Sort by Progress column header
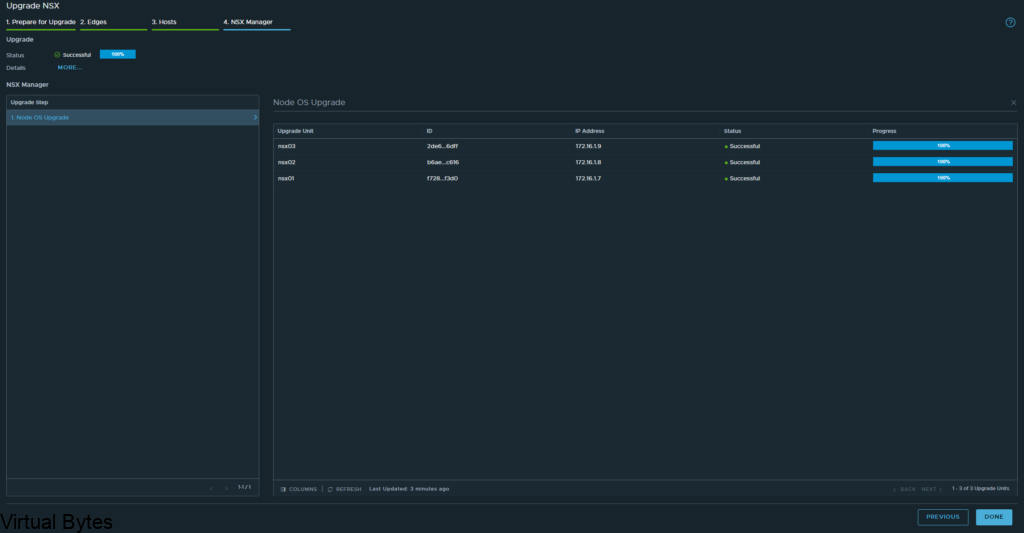The image size is (1024, 533). pyautogui.click(x=884, y=131)
